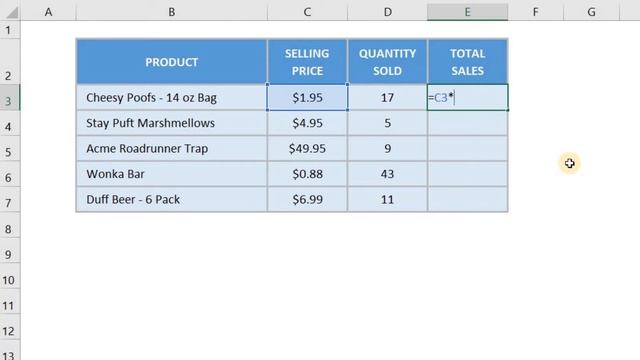
Task: Click quantity cell showing 5
Action: (387, 123)
